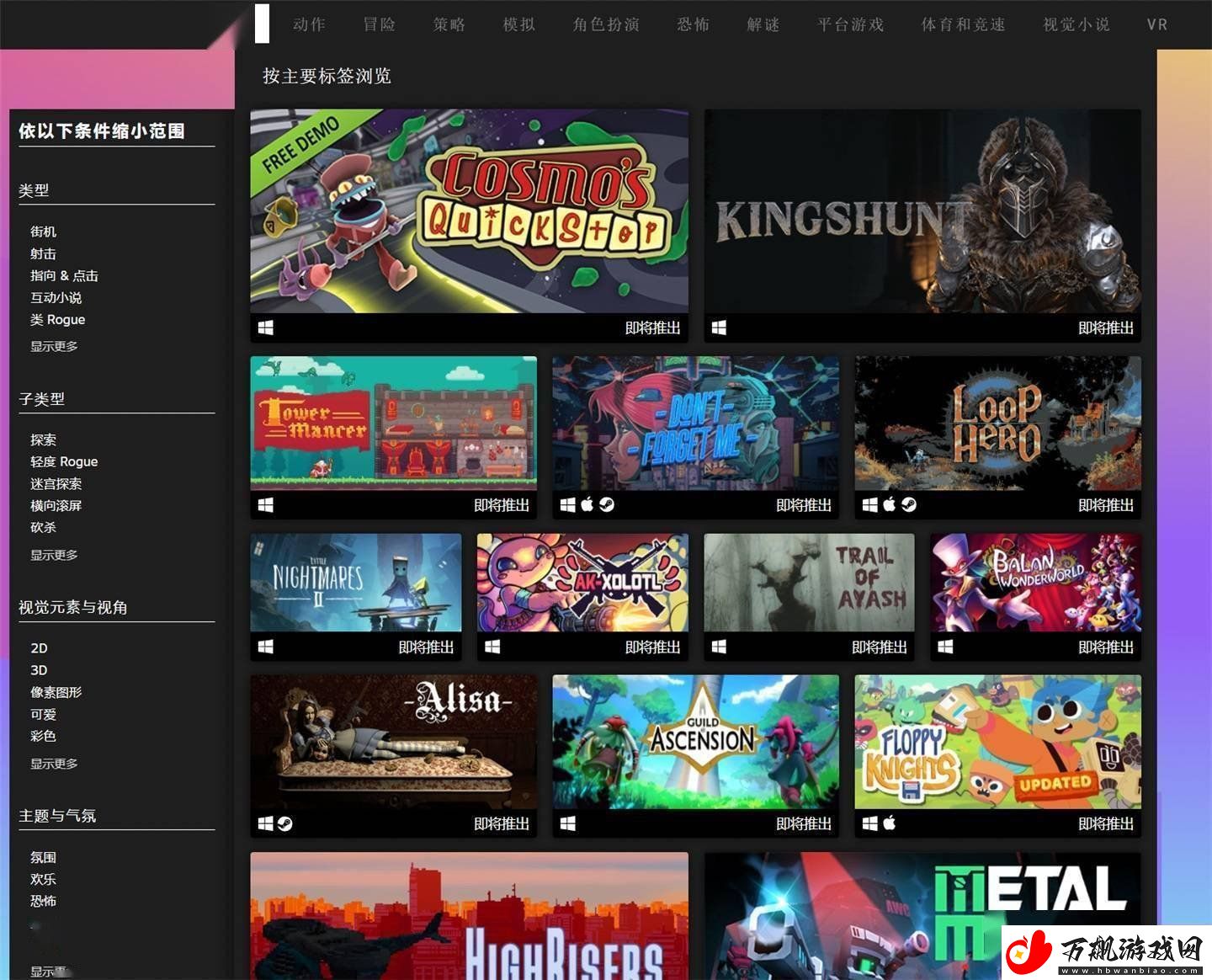Click Windows icon under Kingshunt banner

719,328
